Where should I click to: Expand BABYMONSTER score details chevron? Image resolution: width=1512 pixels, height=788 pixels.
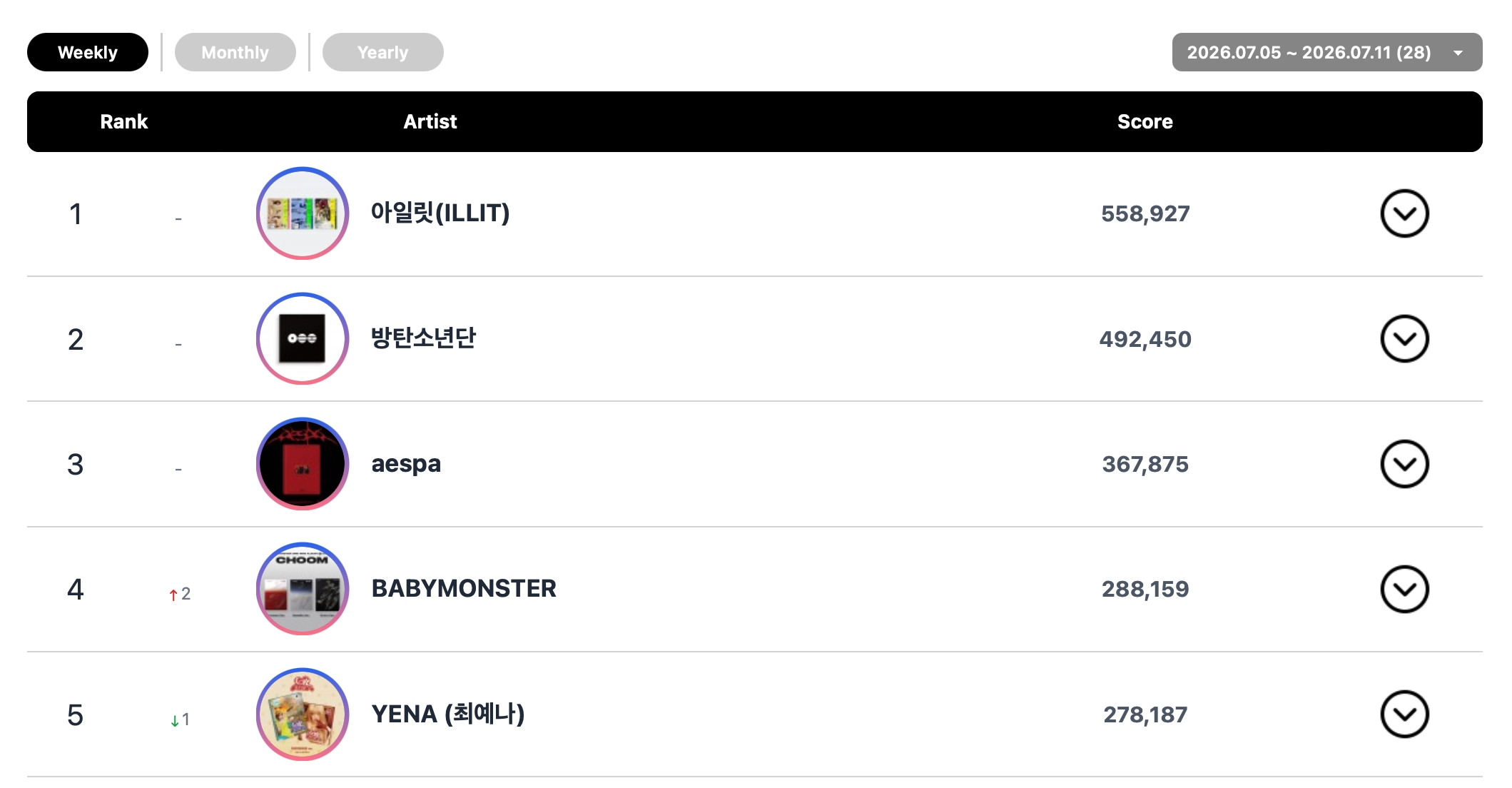[x=1404, y=590]
